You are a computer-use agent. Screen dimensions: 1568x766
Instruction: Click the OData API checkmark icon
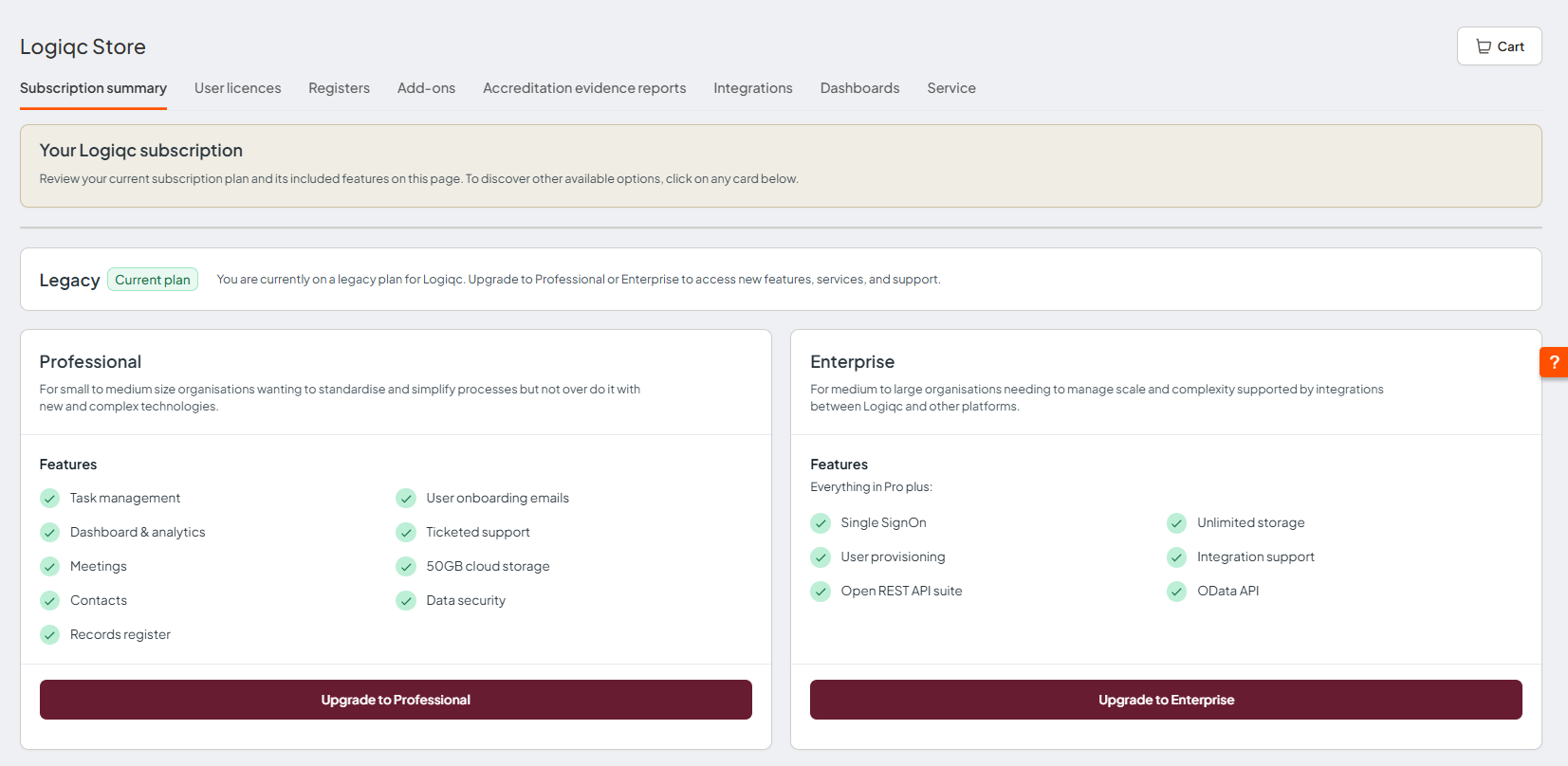[1176, 592]
